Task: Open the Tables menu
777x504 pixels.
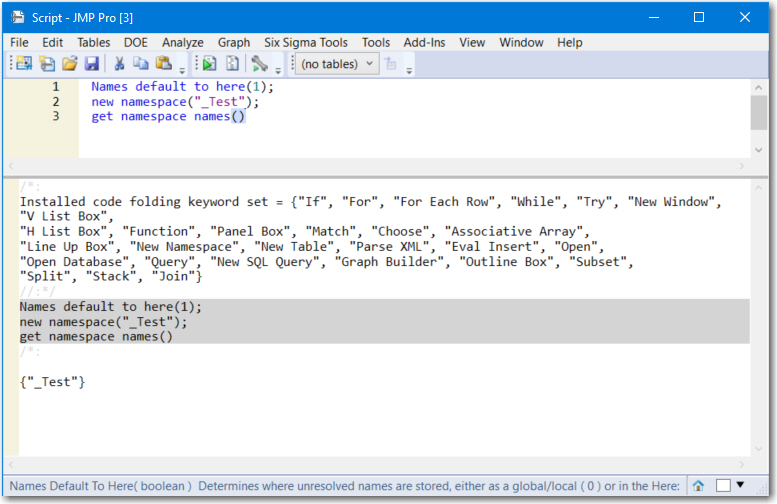Action: (x=94, y=43)
